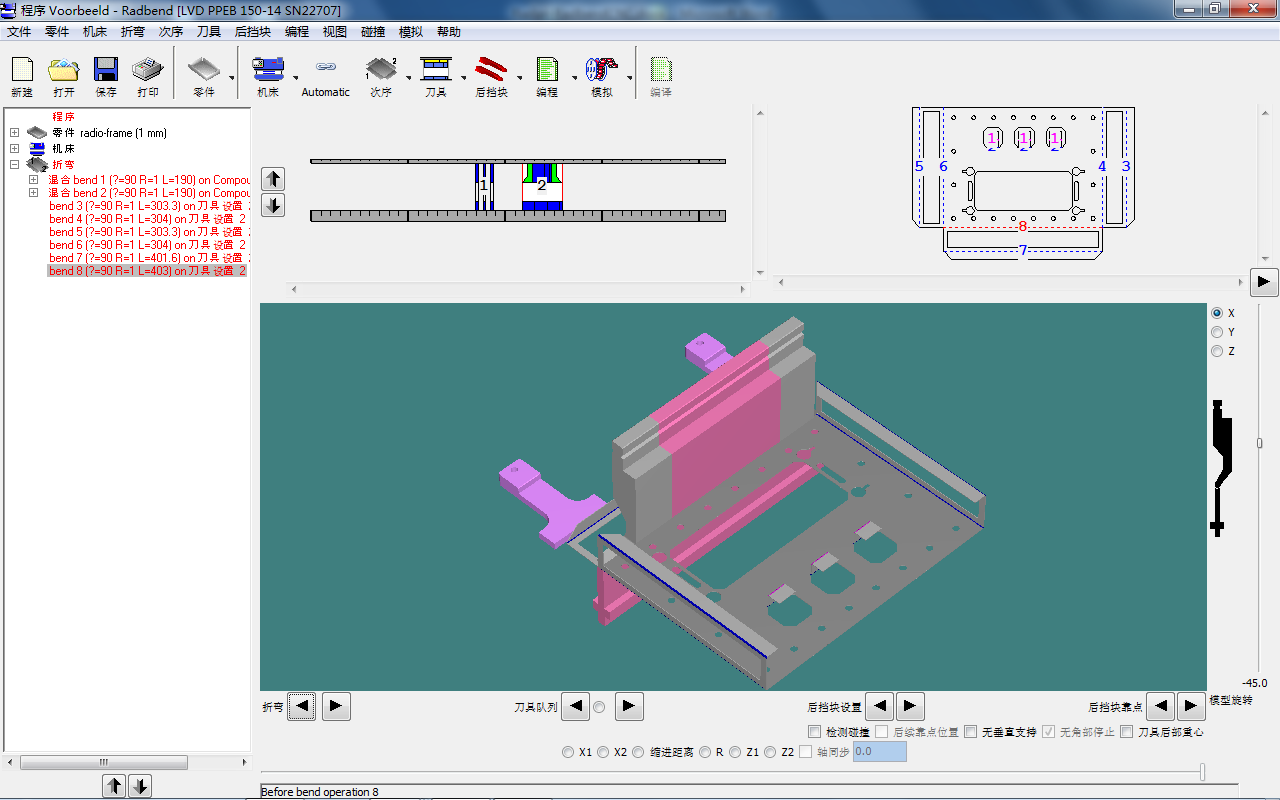Go to next bend with 折弯 right arrow
The image size is (1280, 800).
coord(335,706)
